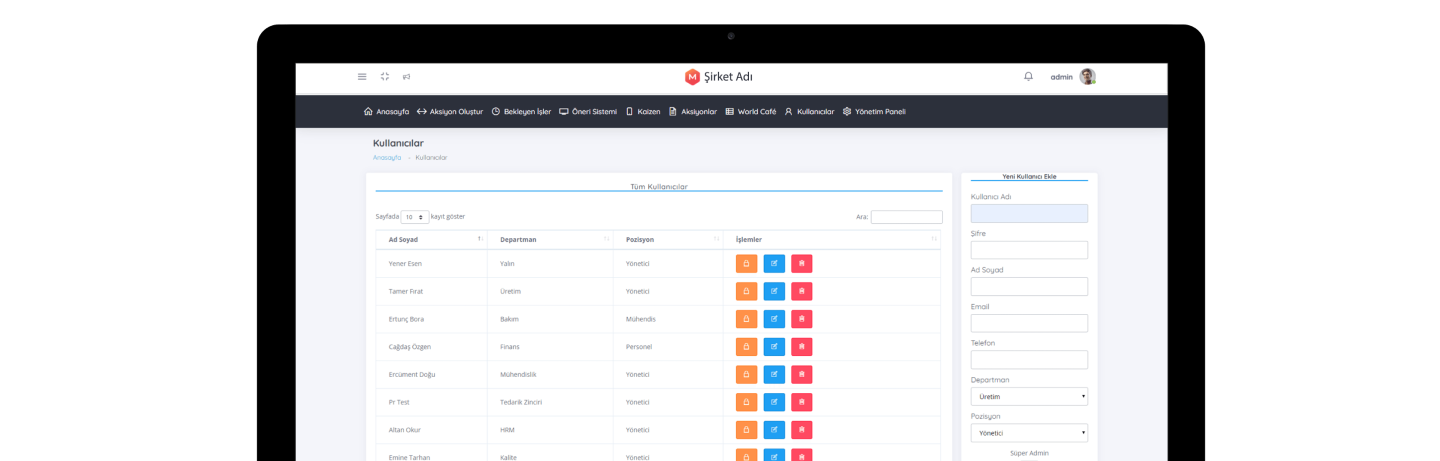
Task: Focus the Email input field
Action: 1029,323
